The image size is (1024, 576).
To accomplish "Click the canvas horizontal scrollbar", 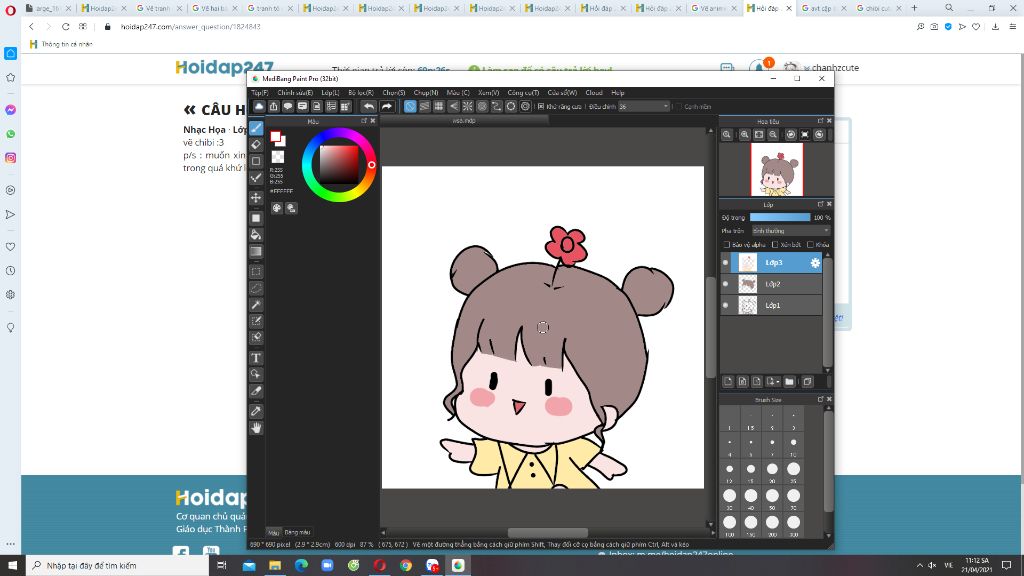I will point(547,533).
